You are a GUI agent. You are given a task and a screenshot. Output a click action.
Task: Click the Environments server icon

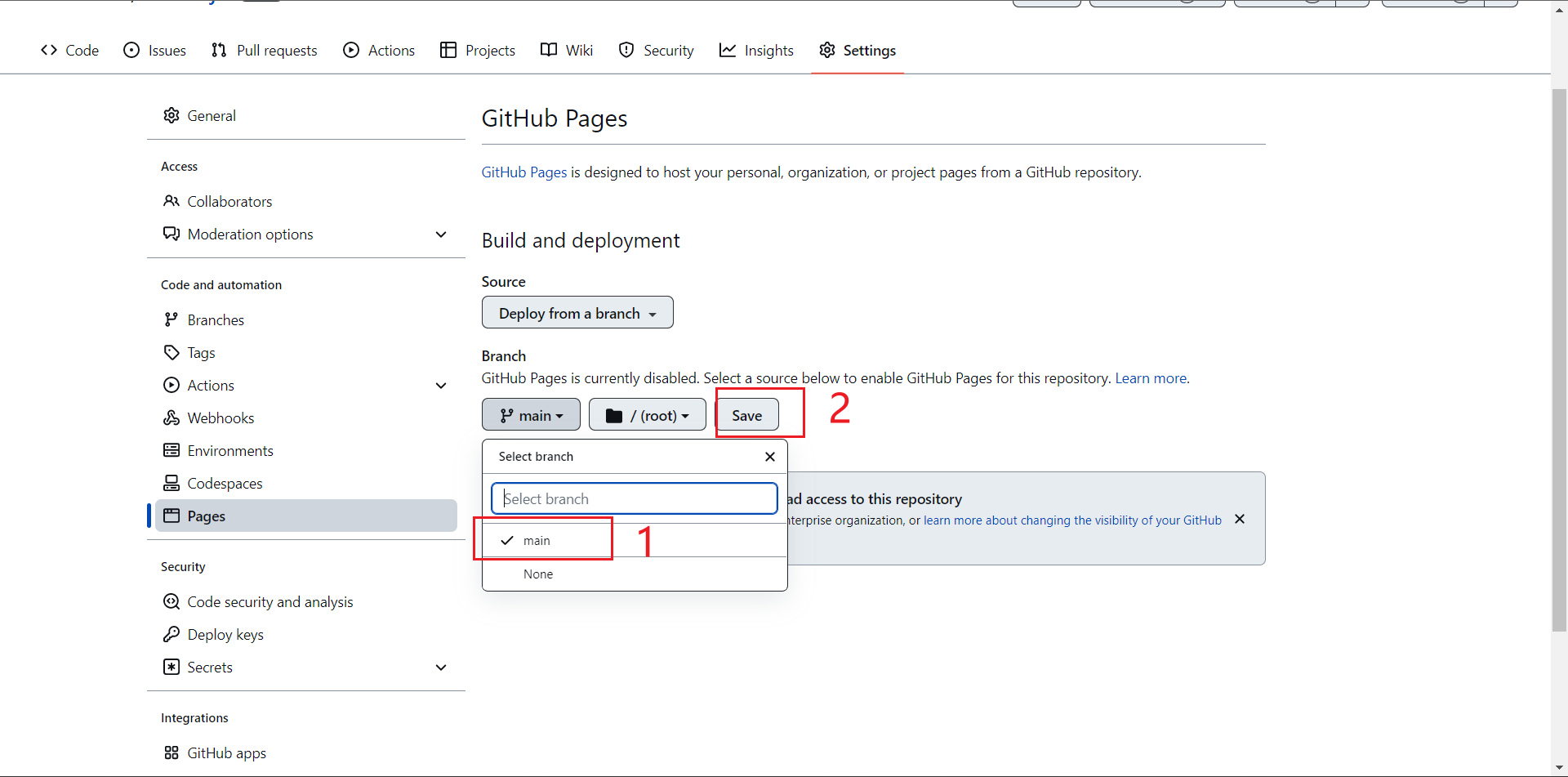click(x=171, y=450)
